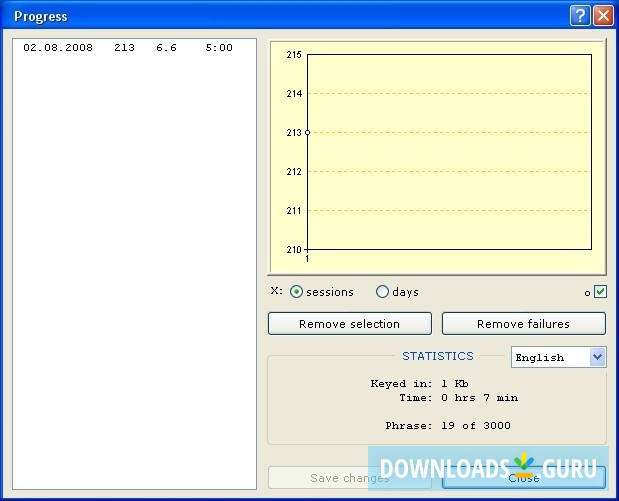Click the Save changes button
619x501 pixels.
(x=349, y=478)
